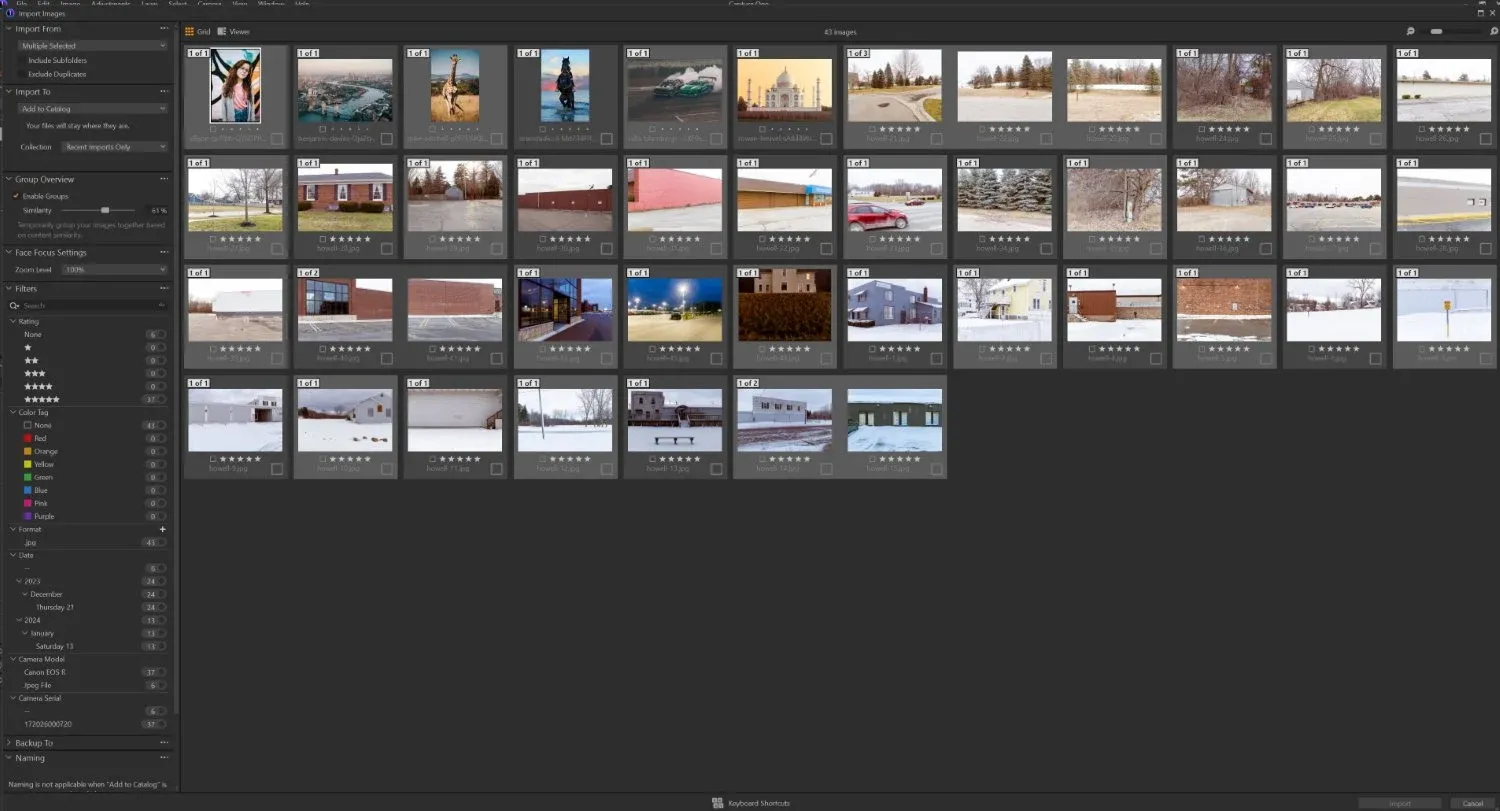Click the zoom out magnifier icon
Image resolution: width=1500 pixels, height=811 pixels.
pos(1409,31)
